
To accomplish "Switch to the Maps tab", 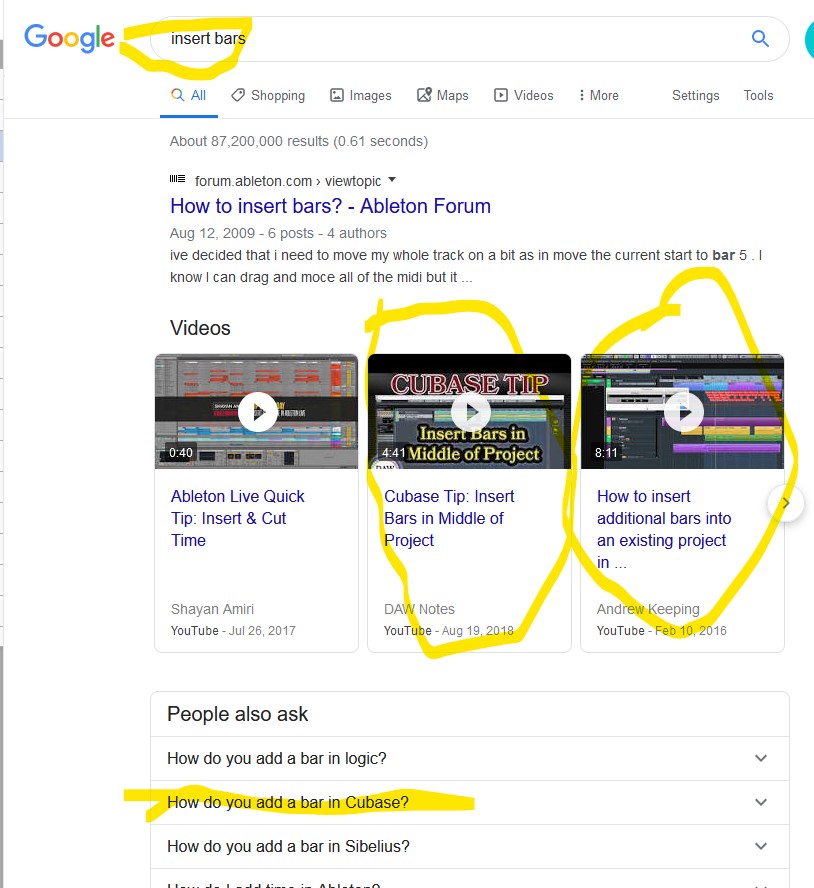I will (443, 95).
